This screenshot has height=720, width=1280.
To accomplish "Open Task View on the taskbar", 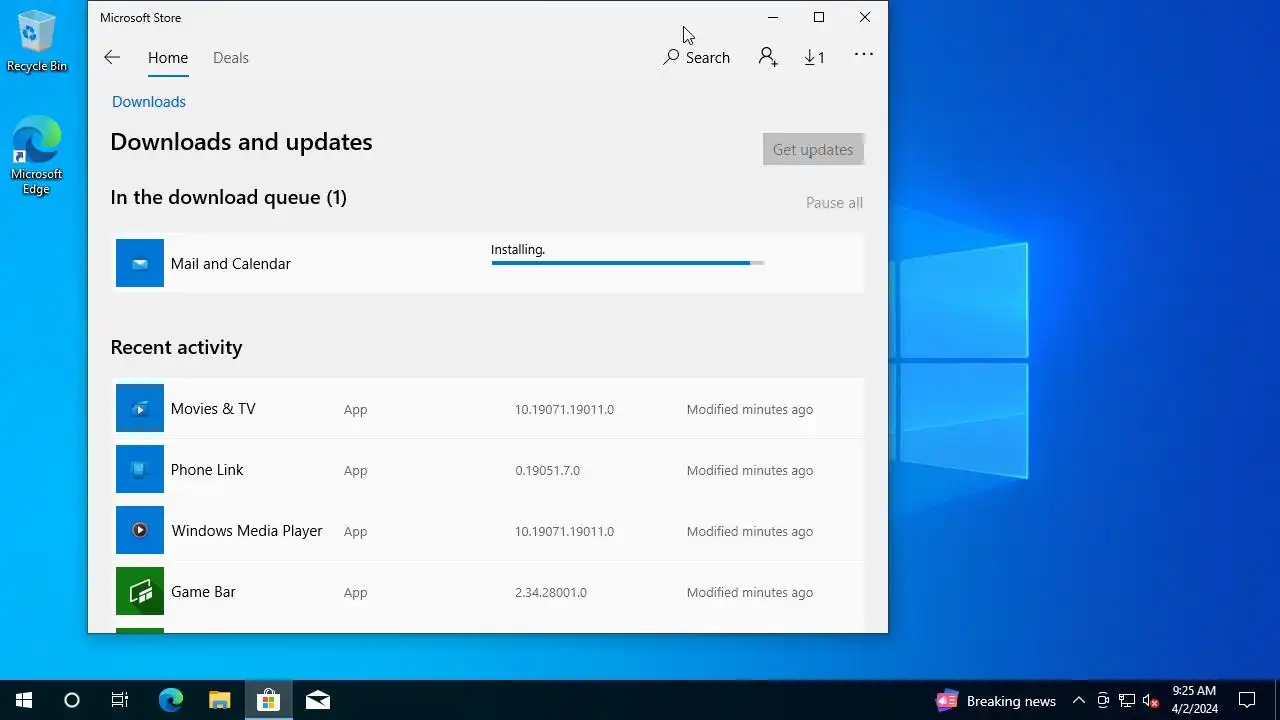I will tap(120, 700).
